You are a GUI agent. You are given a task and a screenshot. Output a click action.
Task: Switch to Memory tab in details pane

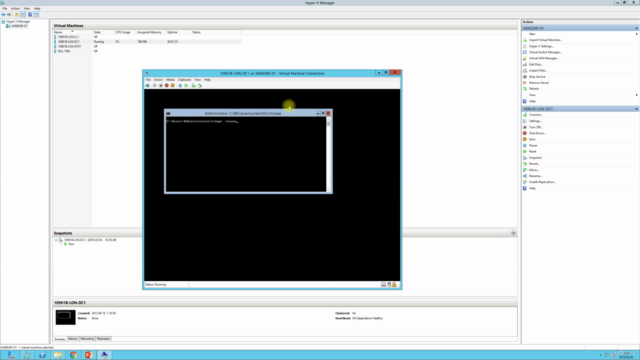[73, 339]
